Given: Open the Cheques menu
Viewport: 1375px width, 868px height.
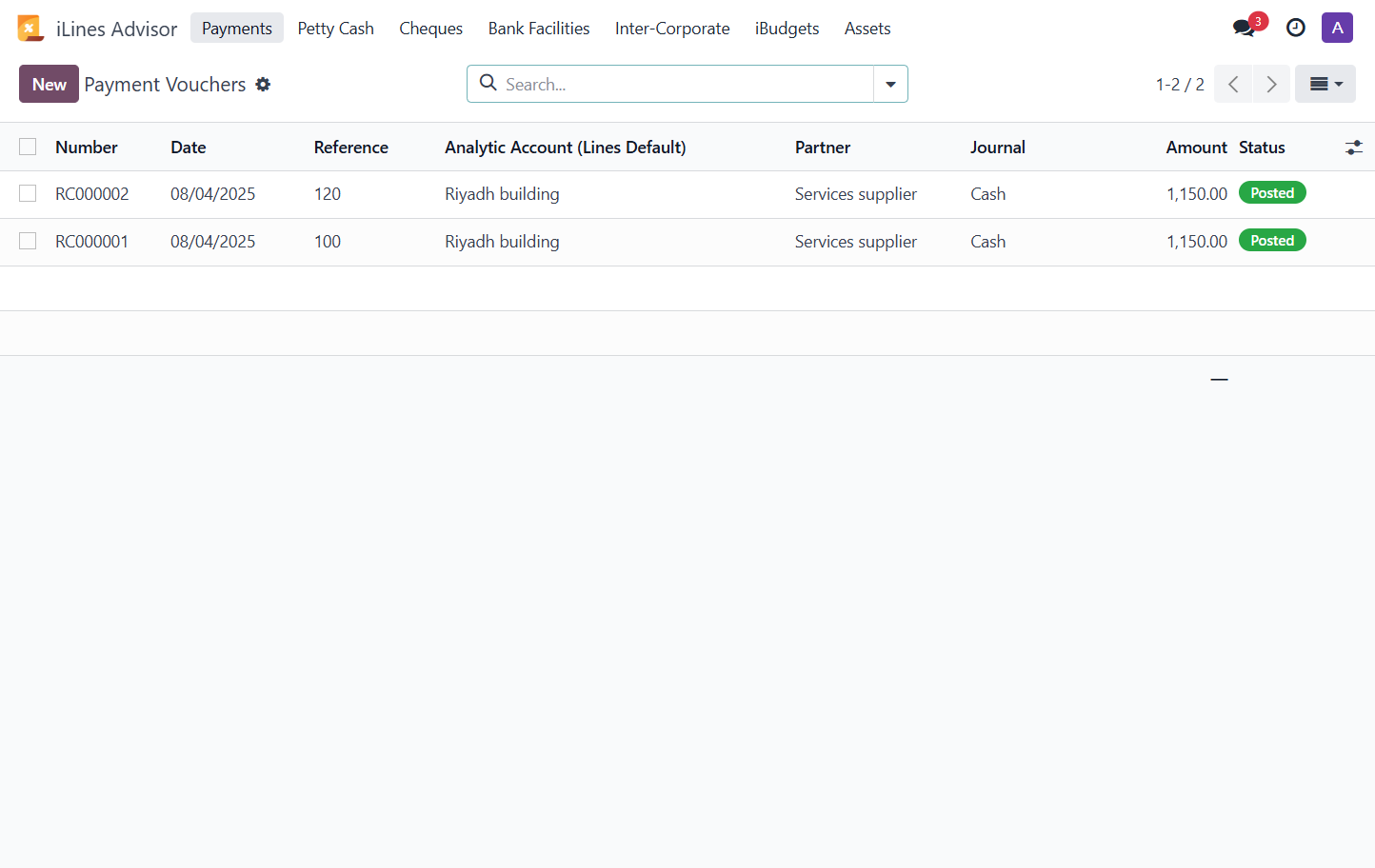Looking at the screenshot, I should [430, 28].
